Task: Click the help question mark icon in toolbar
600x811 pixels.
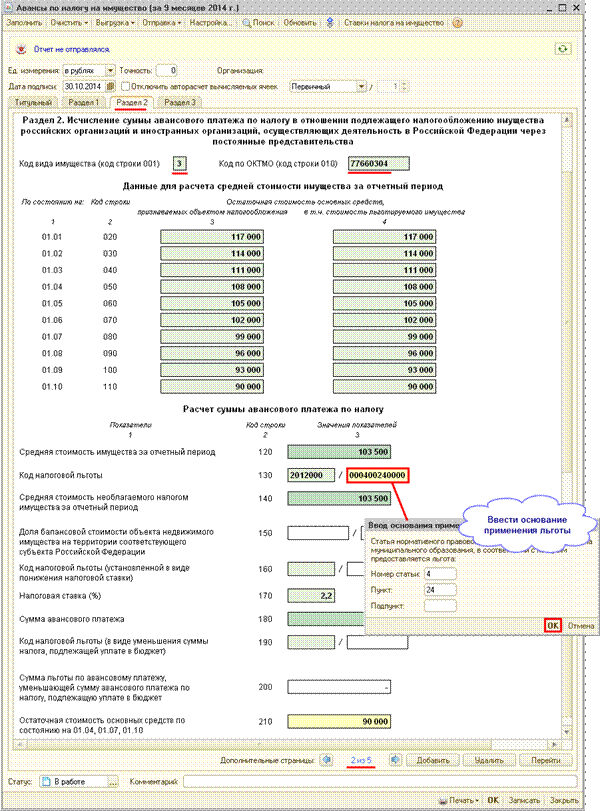Action: [457, 23]
